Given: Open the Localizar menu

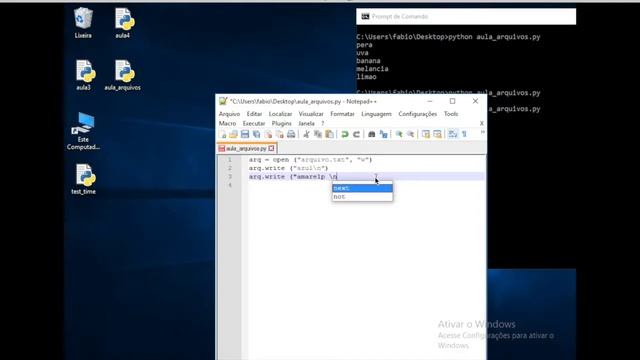Looking at the screenshot, I should 280,114.
